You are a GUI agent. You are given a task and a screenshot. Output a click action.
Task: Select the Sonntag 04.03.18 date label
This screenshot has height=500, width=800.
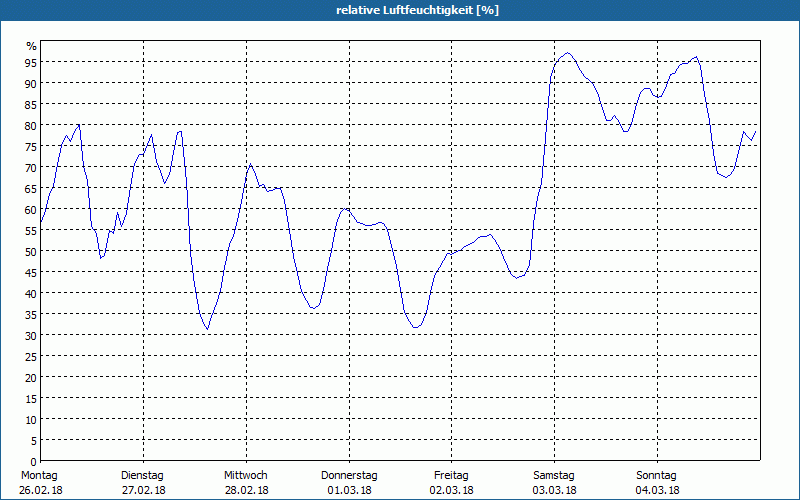click(x=657, y=483)
